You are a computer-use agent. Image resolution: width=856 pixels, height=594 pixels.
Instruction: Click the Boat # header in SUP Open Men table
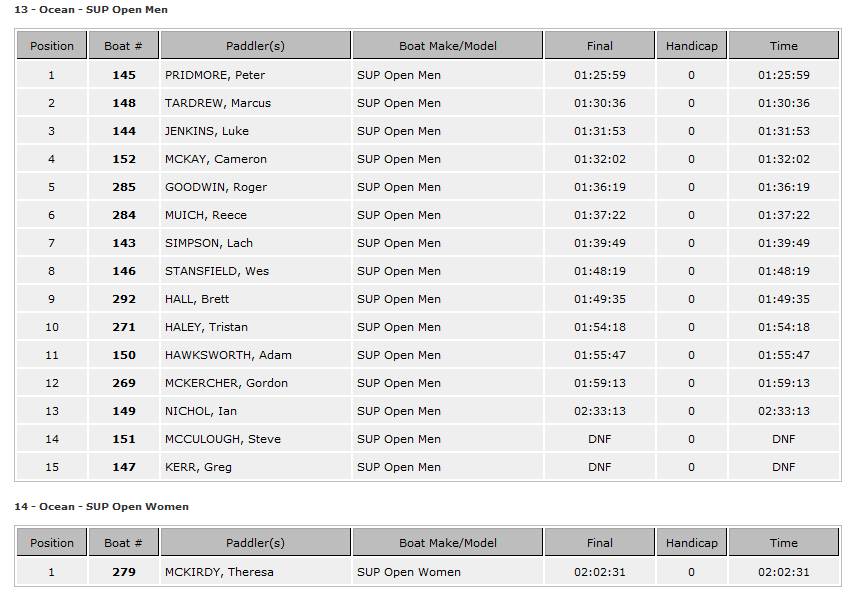click(123, 46)
